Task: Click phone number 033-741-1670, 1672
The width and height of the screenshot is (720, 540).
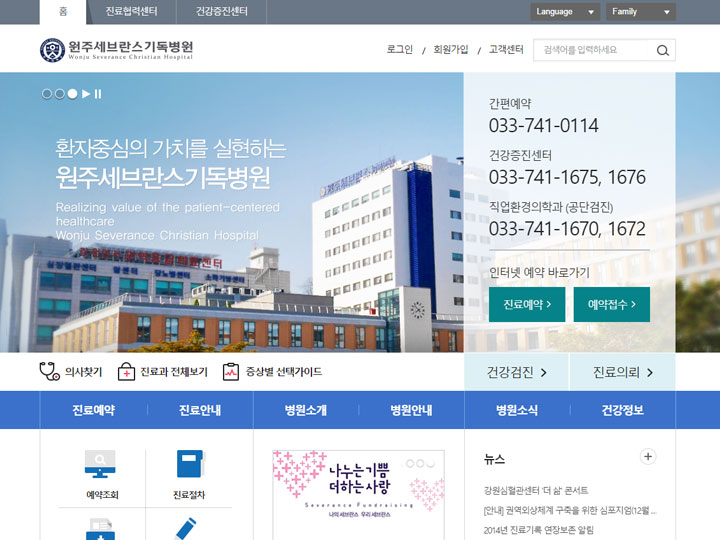Action: [567, 229]
